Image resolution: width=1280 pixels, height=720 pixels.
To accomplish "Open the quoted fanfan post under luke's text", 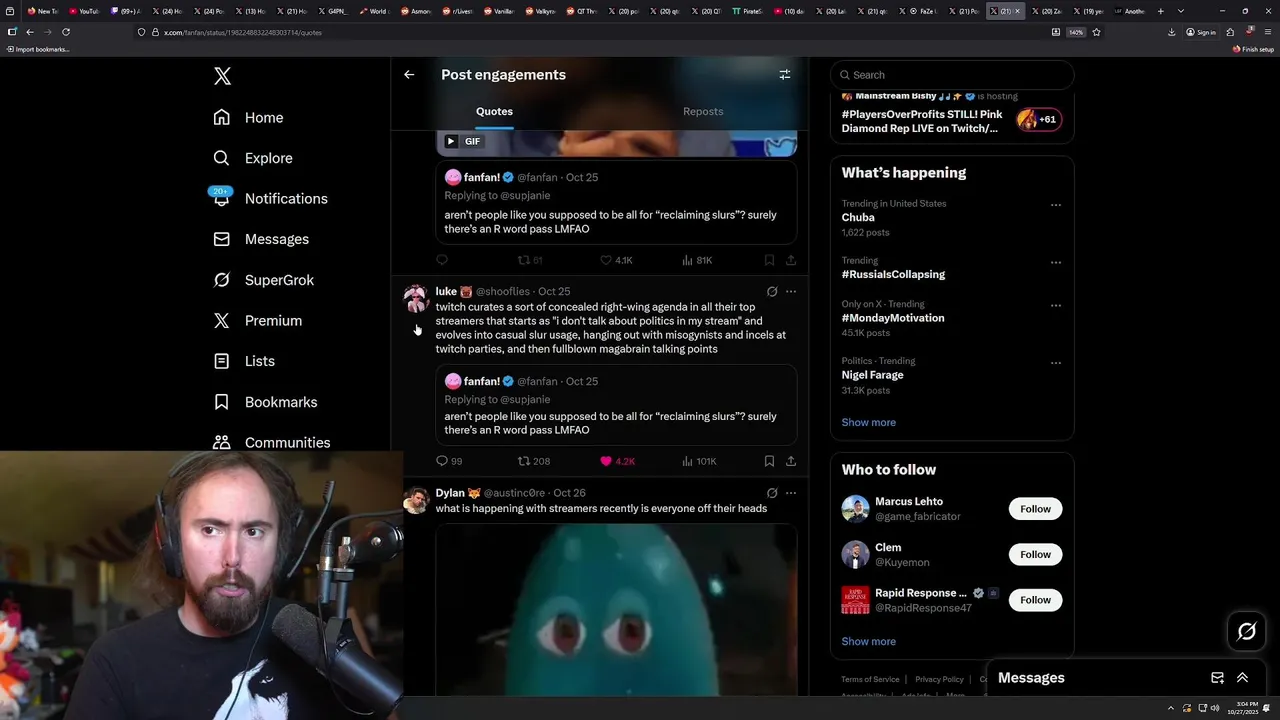I will click(616, 405).
